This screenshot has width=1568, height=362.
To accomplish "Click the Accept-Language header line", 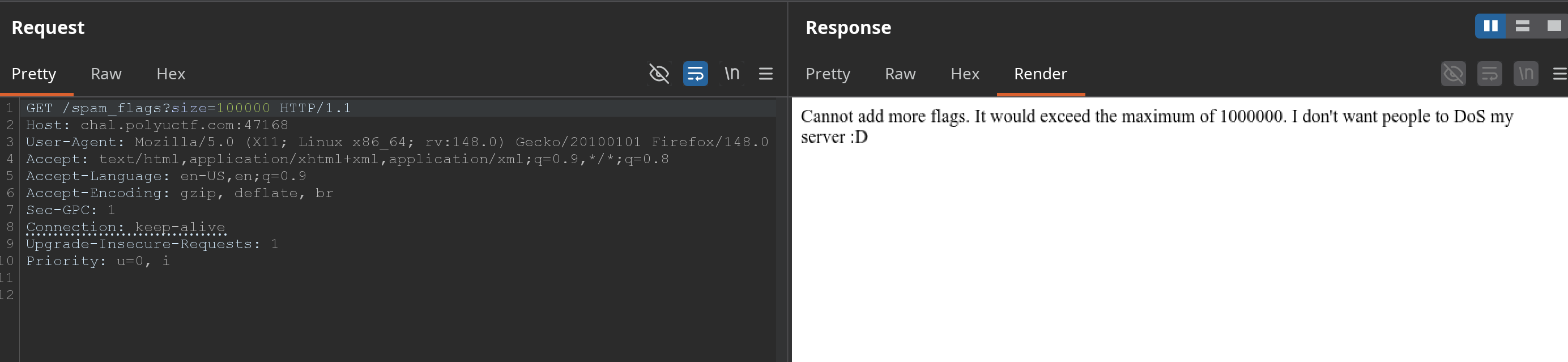I will coord(166,176).
